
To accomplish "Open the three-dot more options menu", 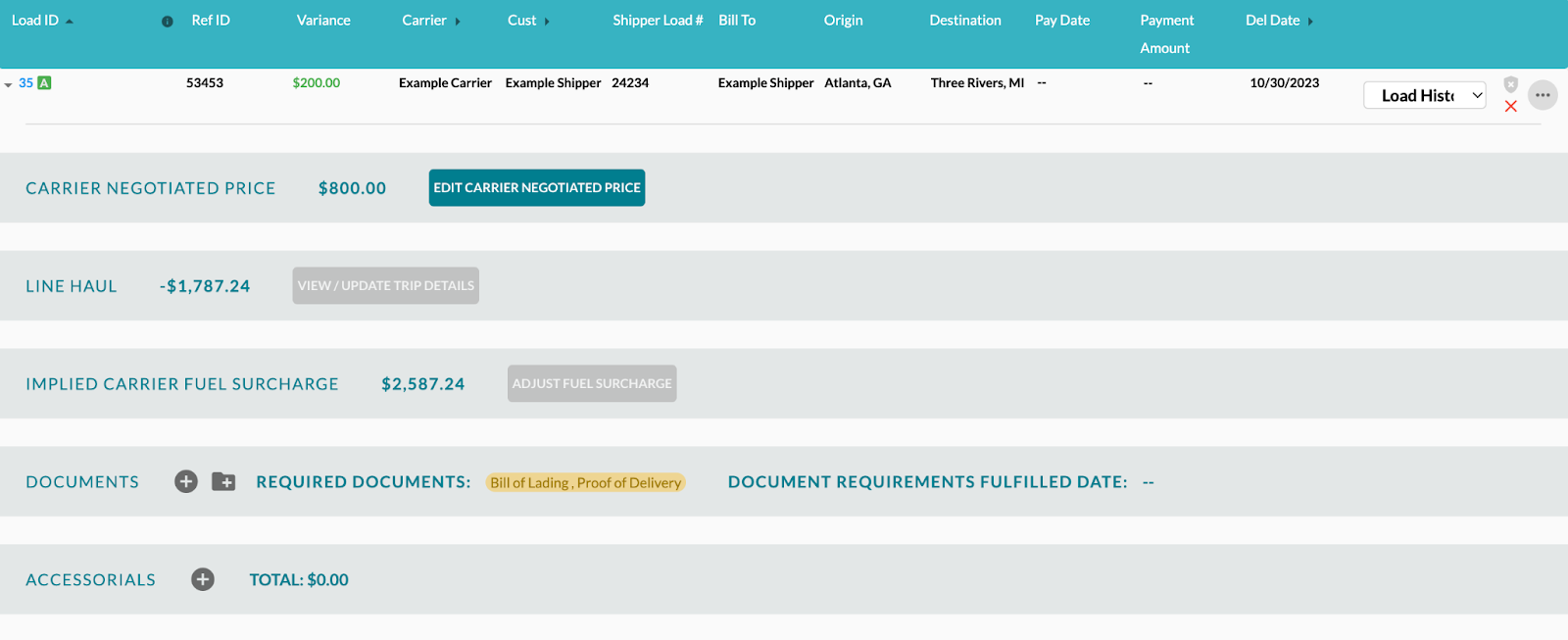I will (x=1543, y=95).
